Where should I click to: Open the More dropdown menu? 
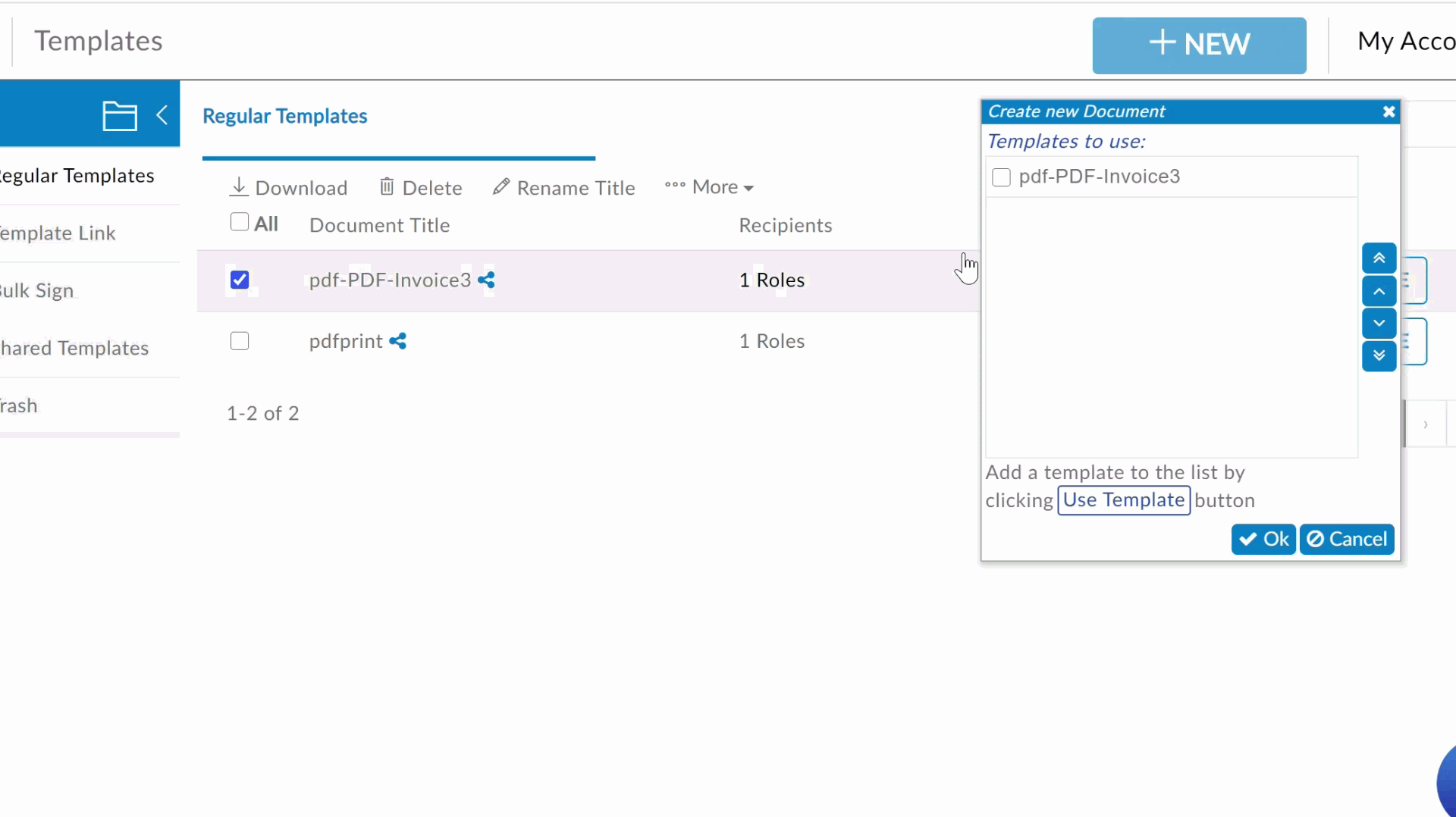(709, 187)
